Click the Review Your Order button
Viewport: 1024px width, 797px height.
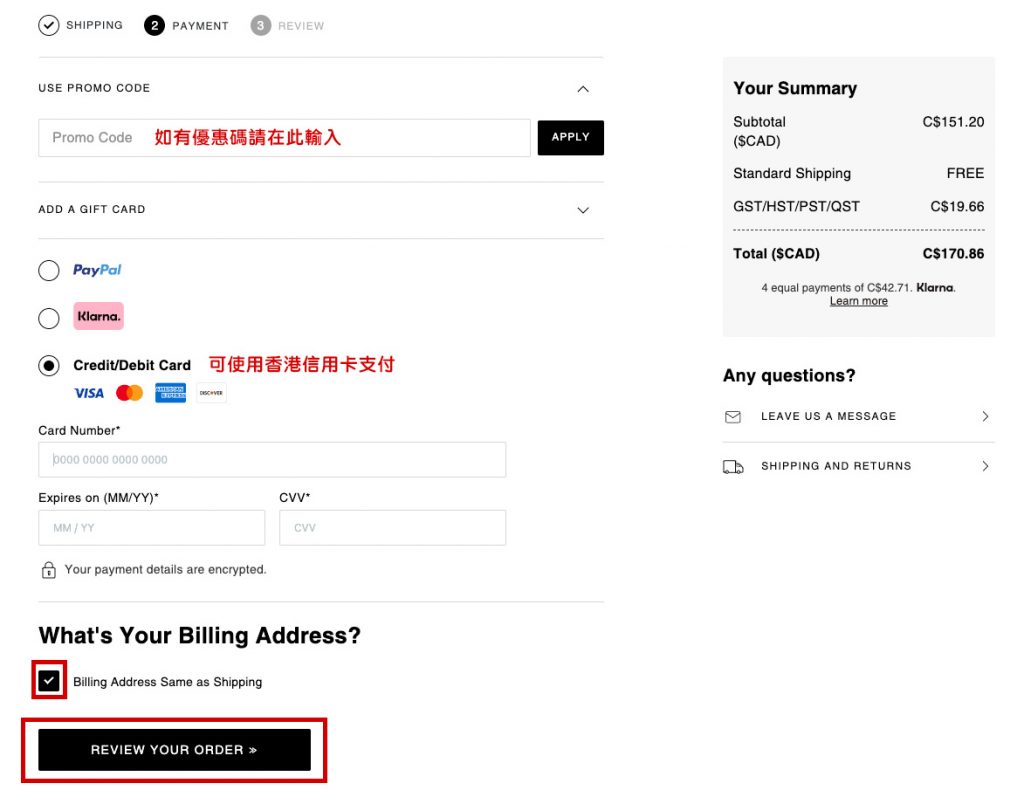tap(174, 750)
